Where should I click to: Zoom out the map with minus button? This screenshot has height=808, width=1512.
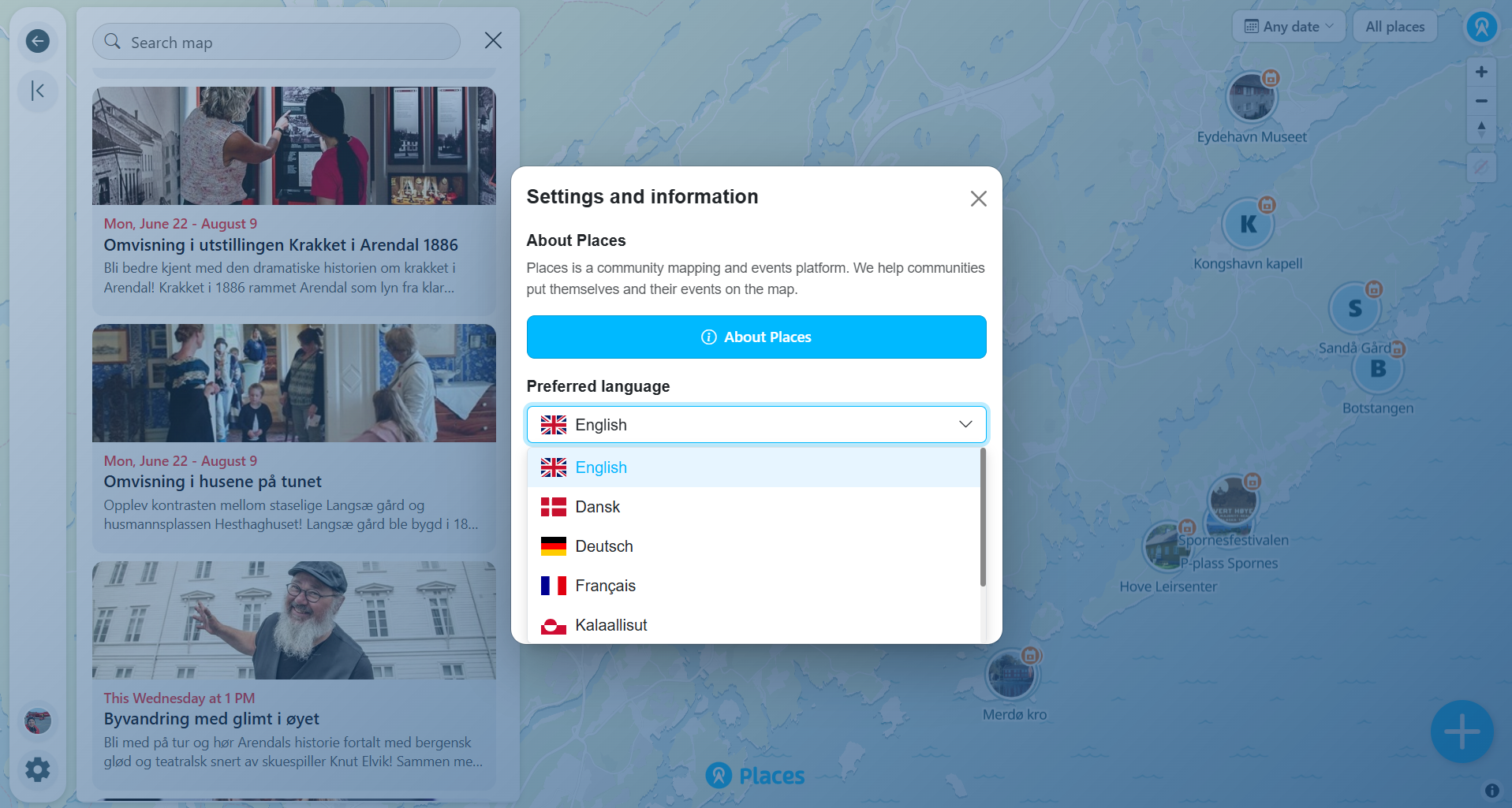[x=1481, y=101]
